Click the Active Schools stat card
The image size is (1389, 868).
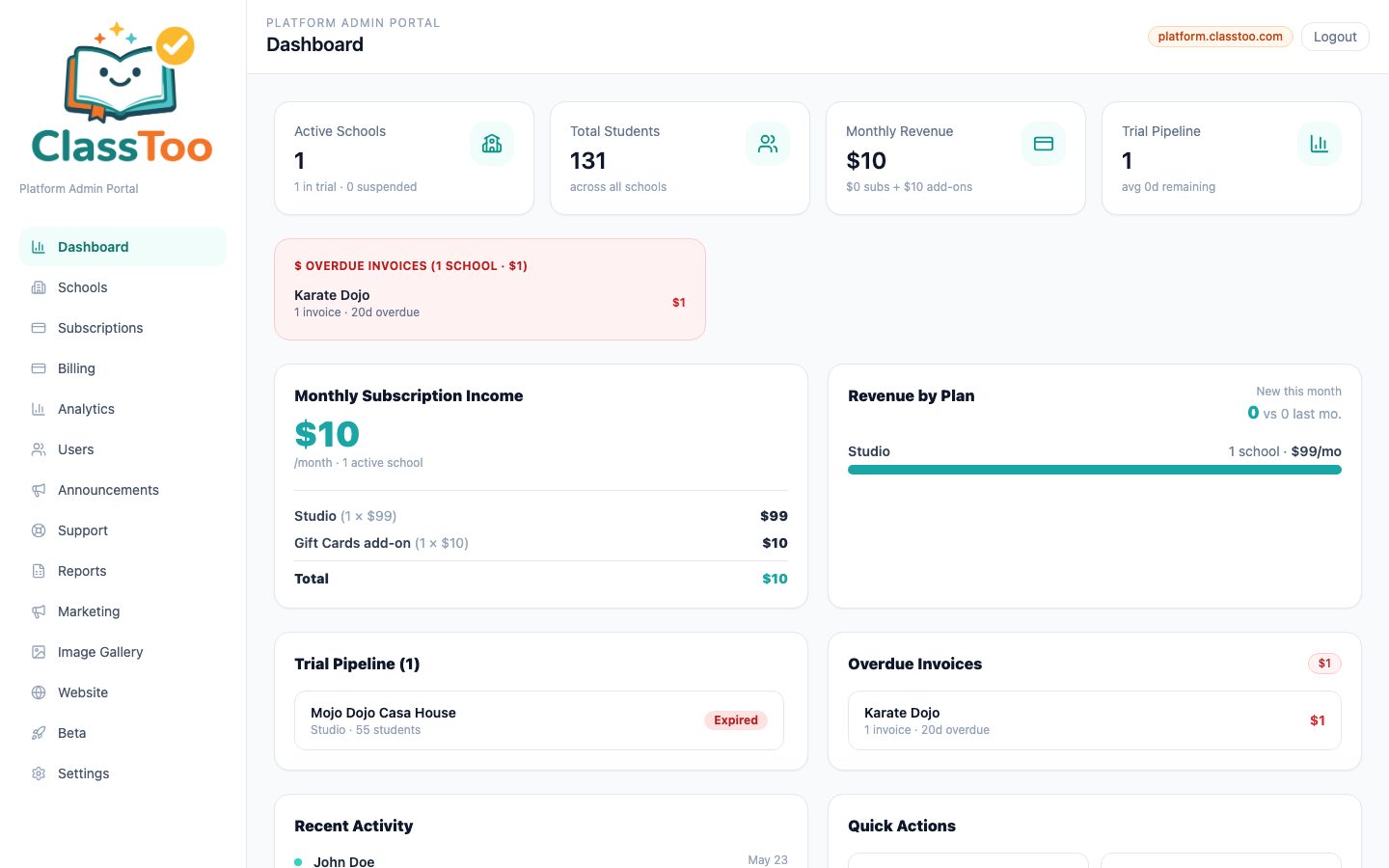pyautogui.click(x=404, y=158)
